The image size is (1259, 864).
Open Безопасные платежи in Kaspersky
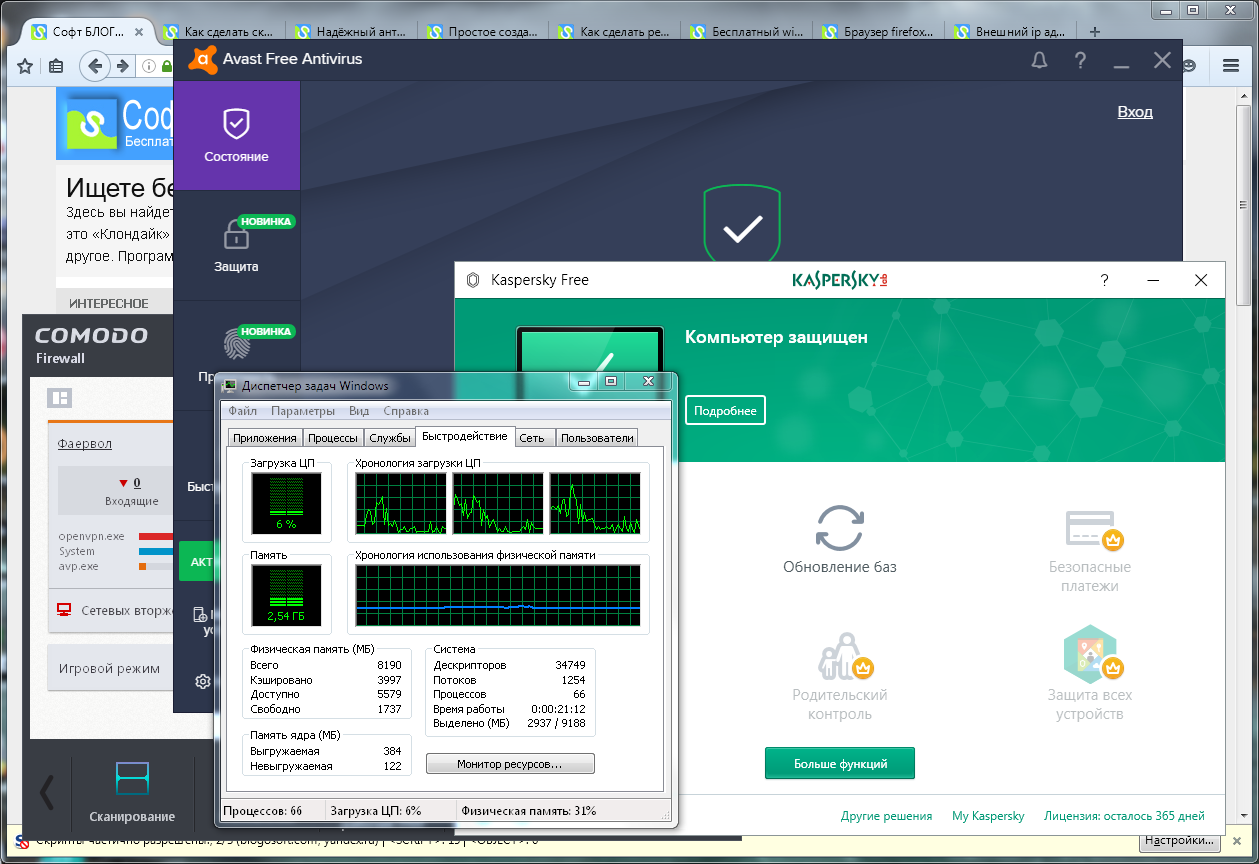pos(1090,549)
